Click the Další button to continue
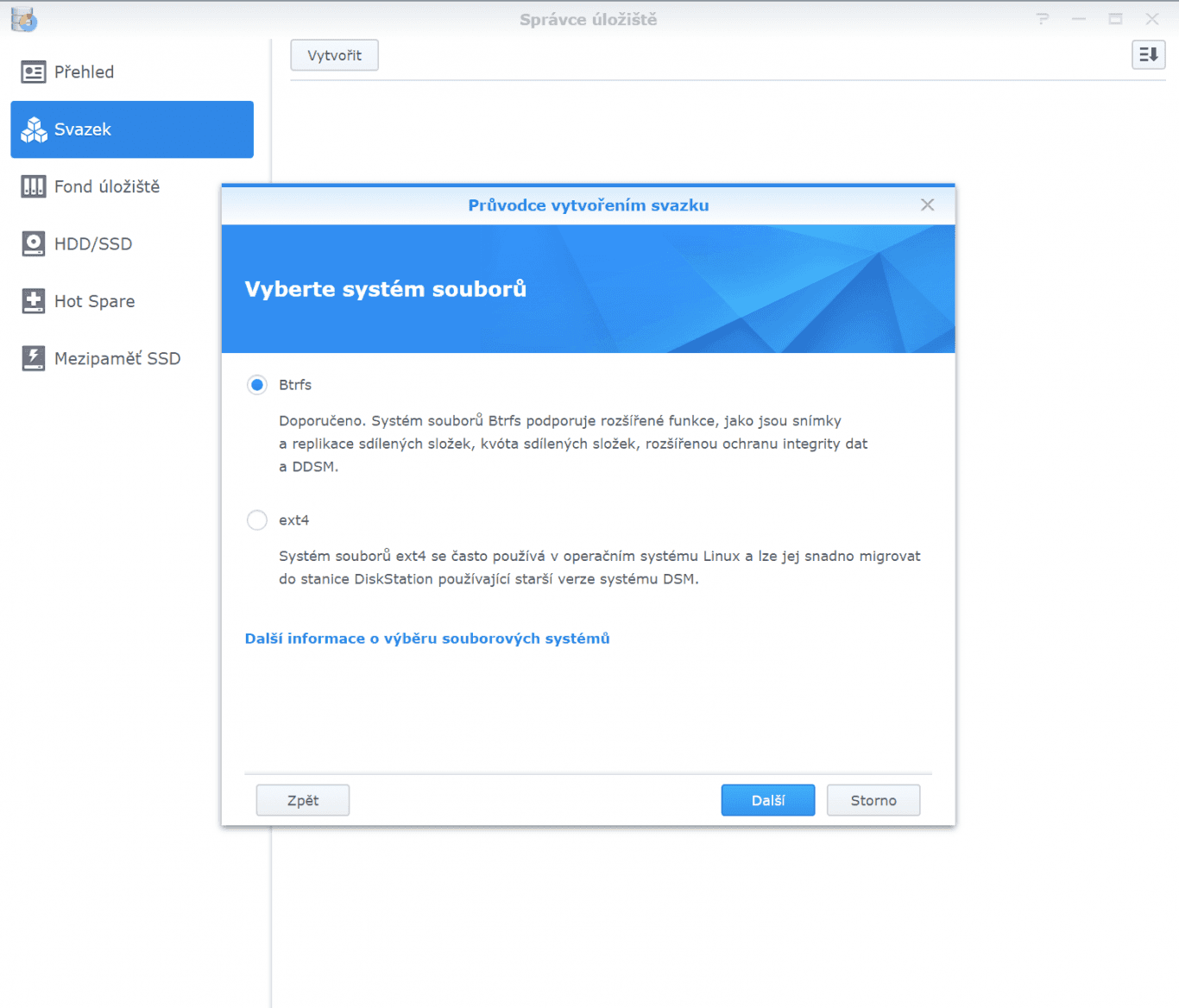 pyautogui.click(x=768, y=800)
